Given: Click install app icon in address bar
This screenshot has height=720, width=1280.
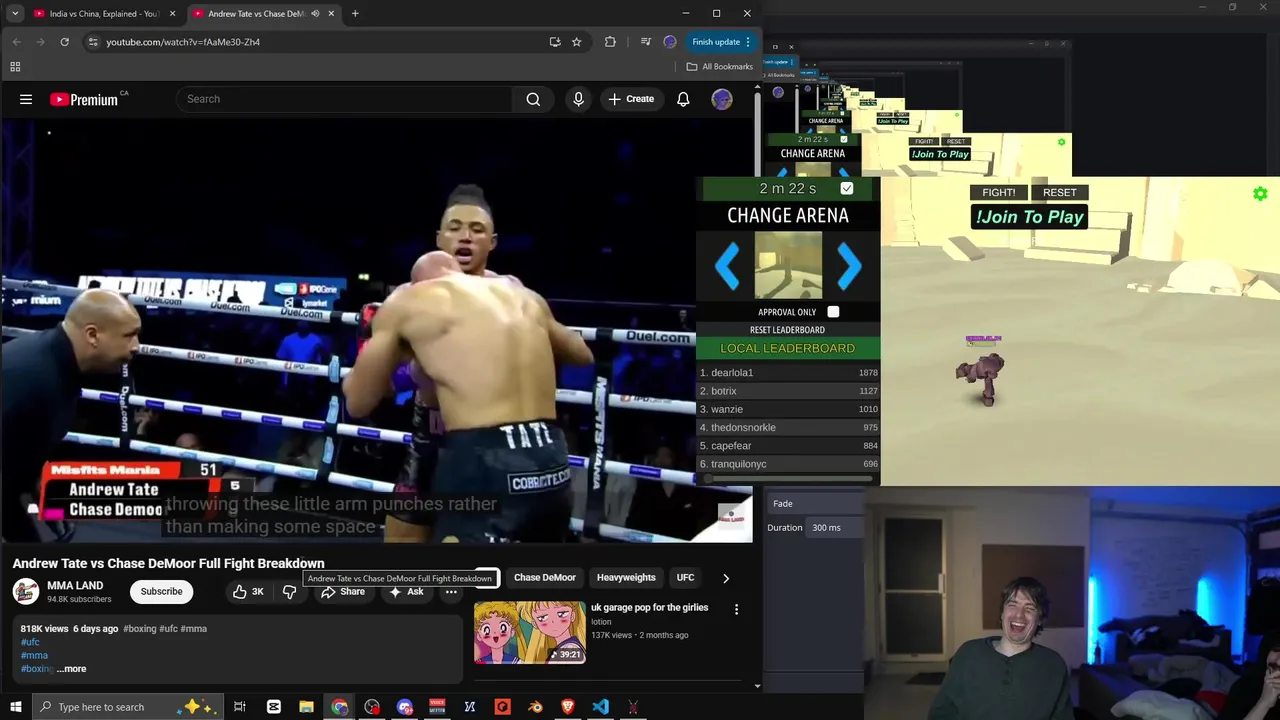Looking at the screenshot, I should [555, 42].
